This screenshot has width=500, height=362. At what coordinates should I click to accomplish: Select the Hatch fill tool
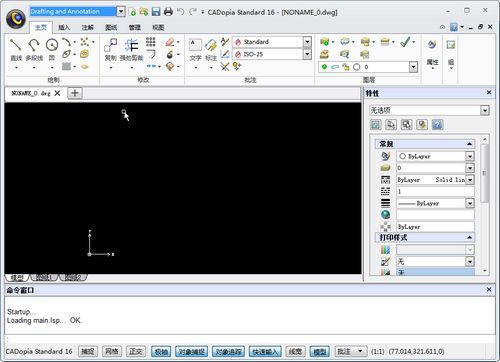66,66
